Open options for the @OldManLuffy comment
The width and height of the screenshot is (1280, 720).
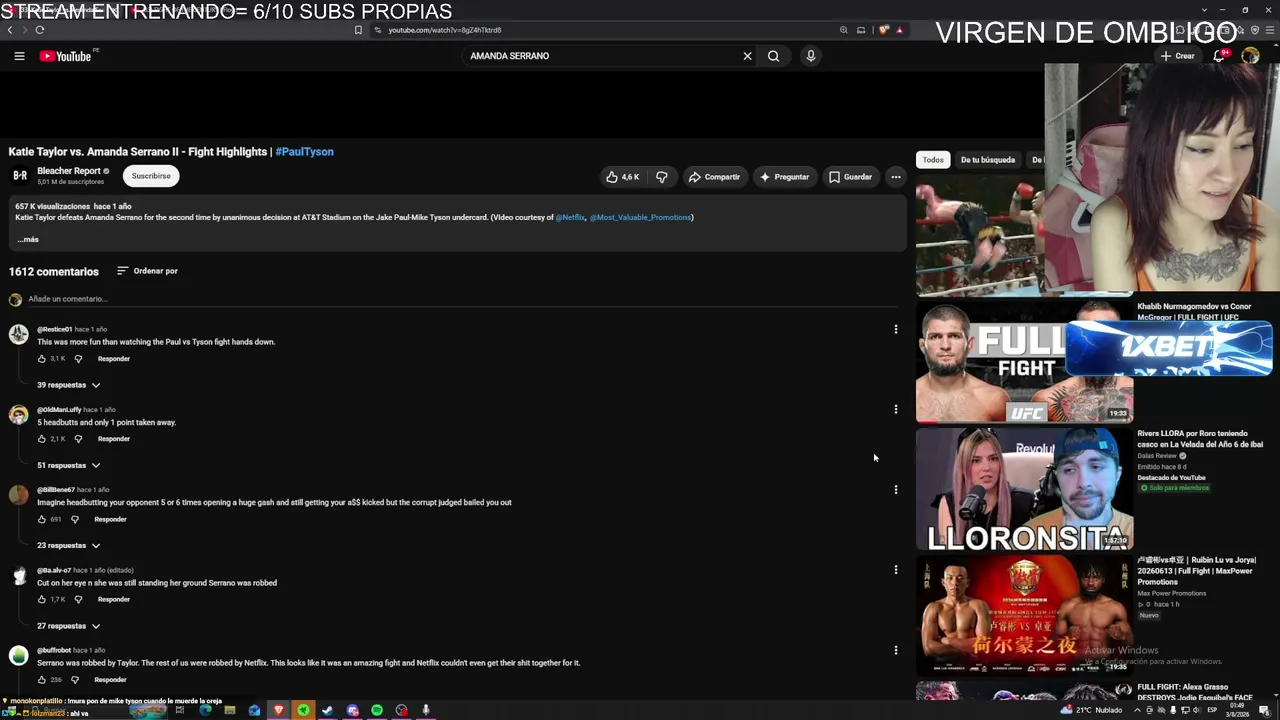896,409
